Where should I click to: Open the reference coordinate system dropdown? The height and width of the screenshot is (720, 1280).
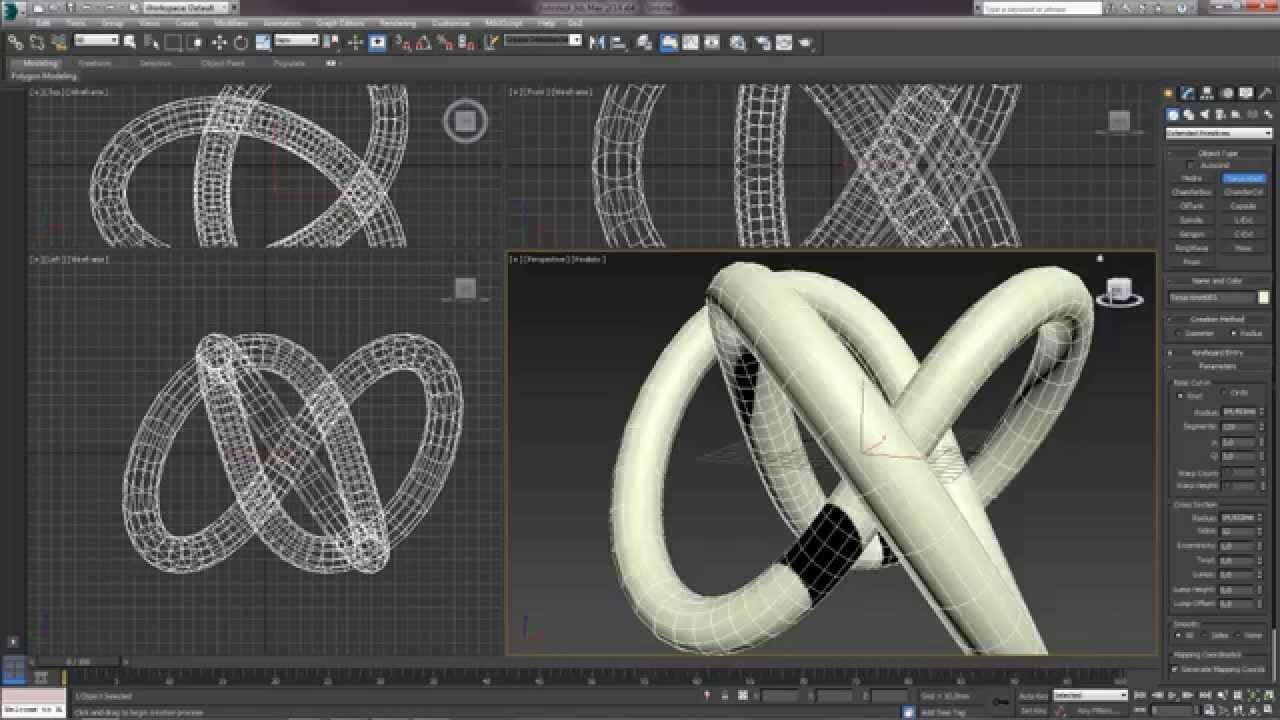pos(297,41)
